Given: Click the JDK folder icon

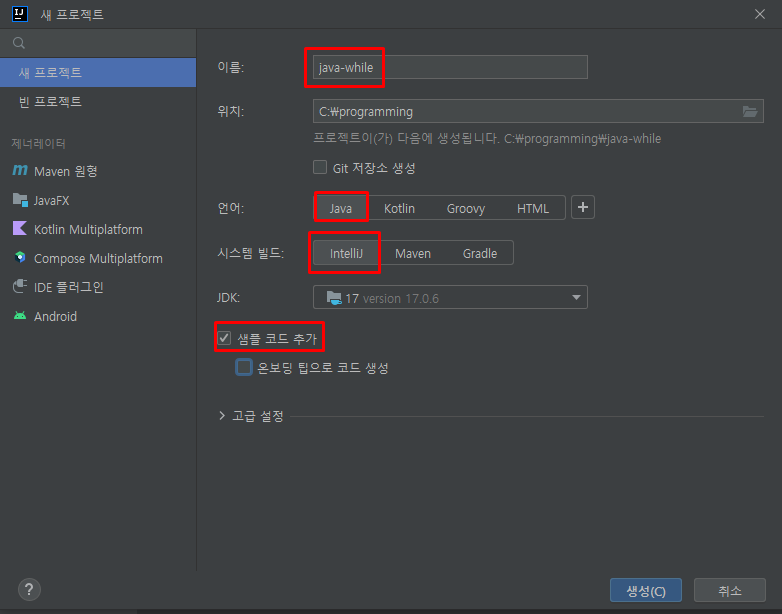Looking at the screenshot, I should click(x=334, y=298).
